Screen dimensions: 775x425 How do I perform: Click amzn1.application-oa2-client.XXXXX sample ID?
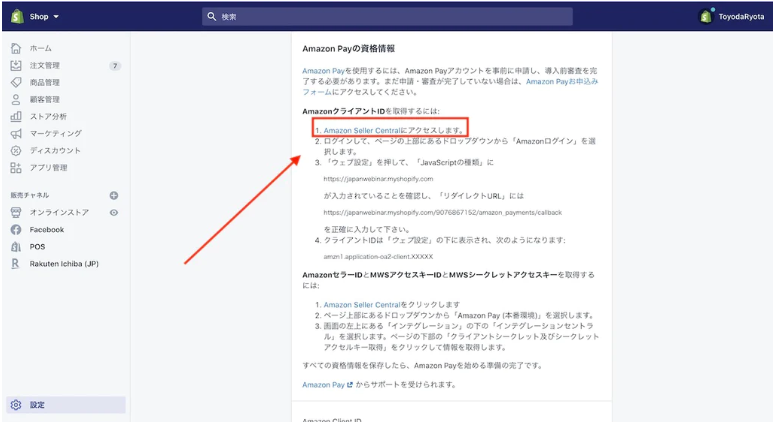[x=378, y=256]
